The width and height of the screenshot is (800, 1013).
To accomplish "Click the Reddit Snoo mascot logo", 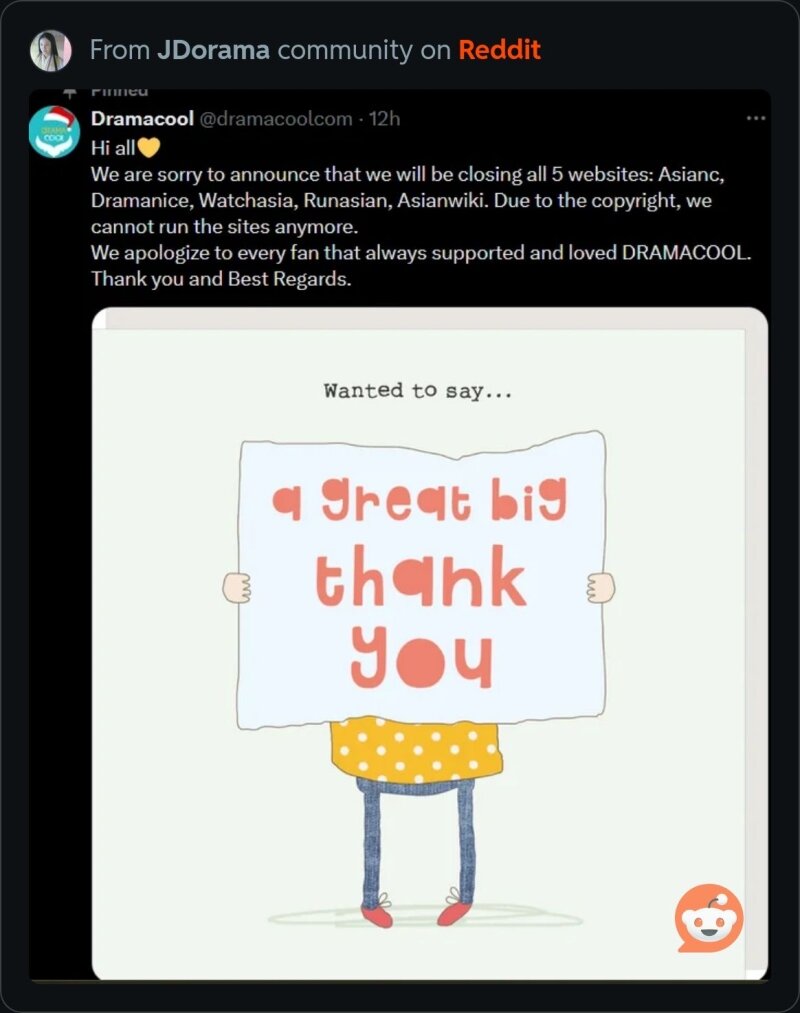I will tap(709, 918).
